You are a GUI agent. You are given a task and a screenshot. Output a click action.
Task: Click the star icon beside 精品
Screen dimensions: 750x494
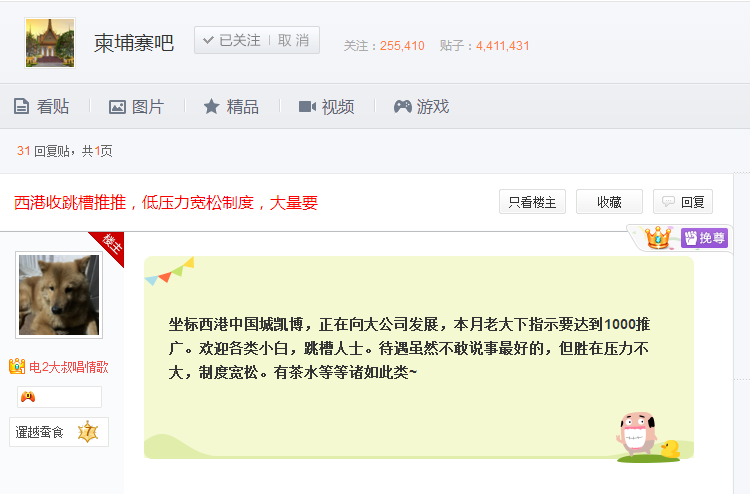(211, 106)
